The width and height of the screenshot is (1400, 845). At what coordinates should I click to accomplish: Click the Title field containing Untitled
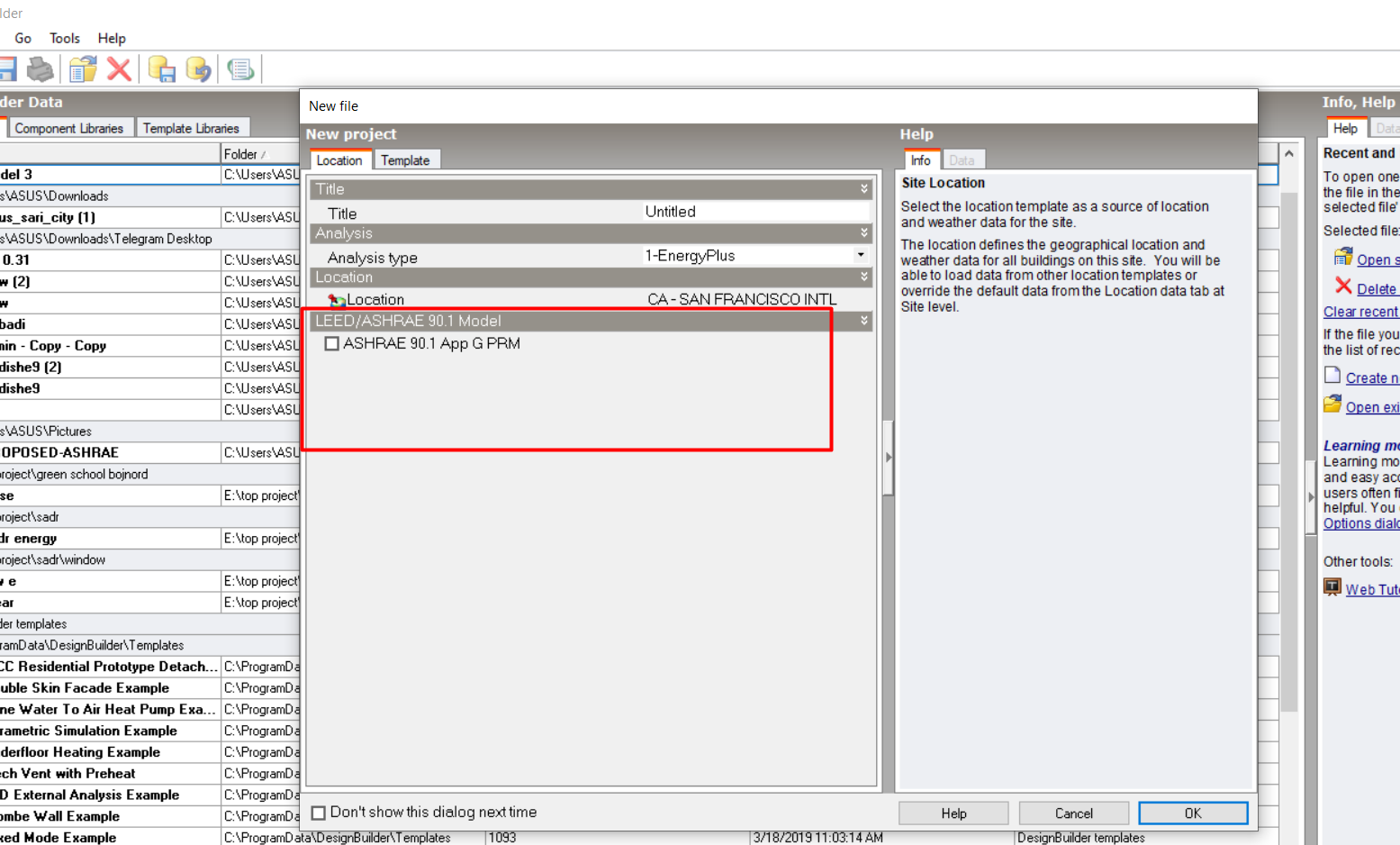[756, 212]
